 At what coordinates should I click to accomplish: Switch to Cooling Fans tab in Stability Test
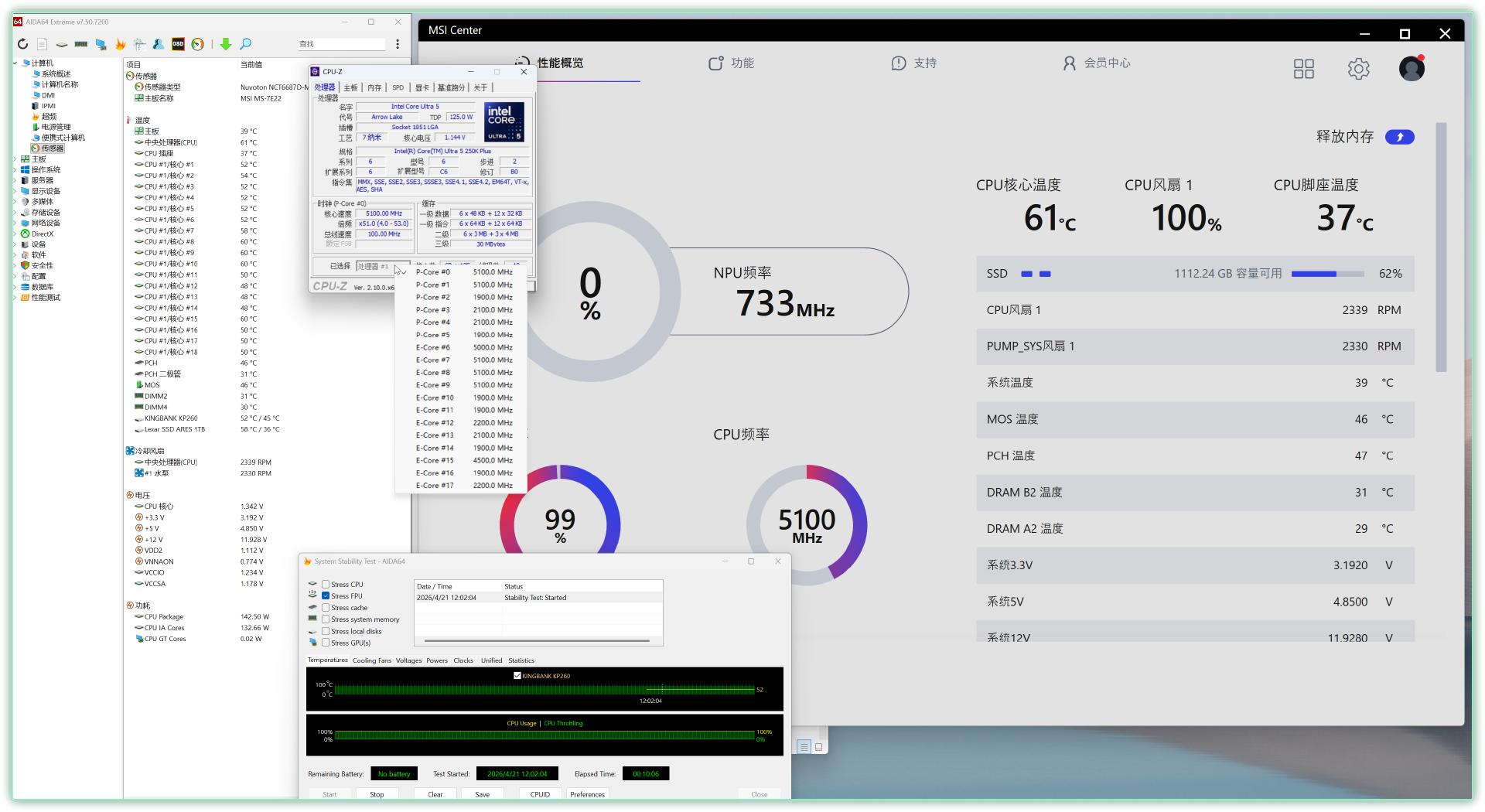[x=371, y=660]
